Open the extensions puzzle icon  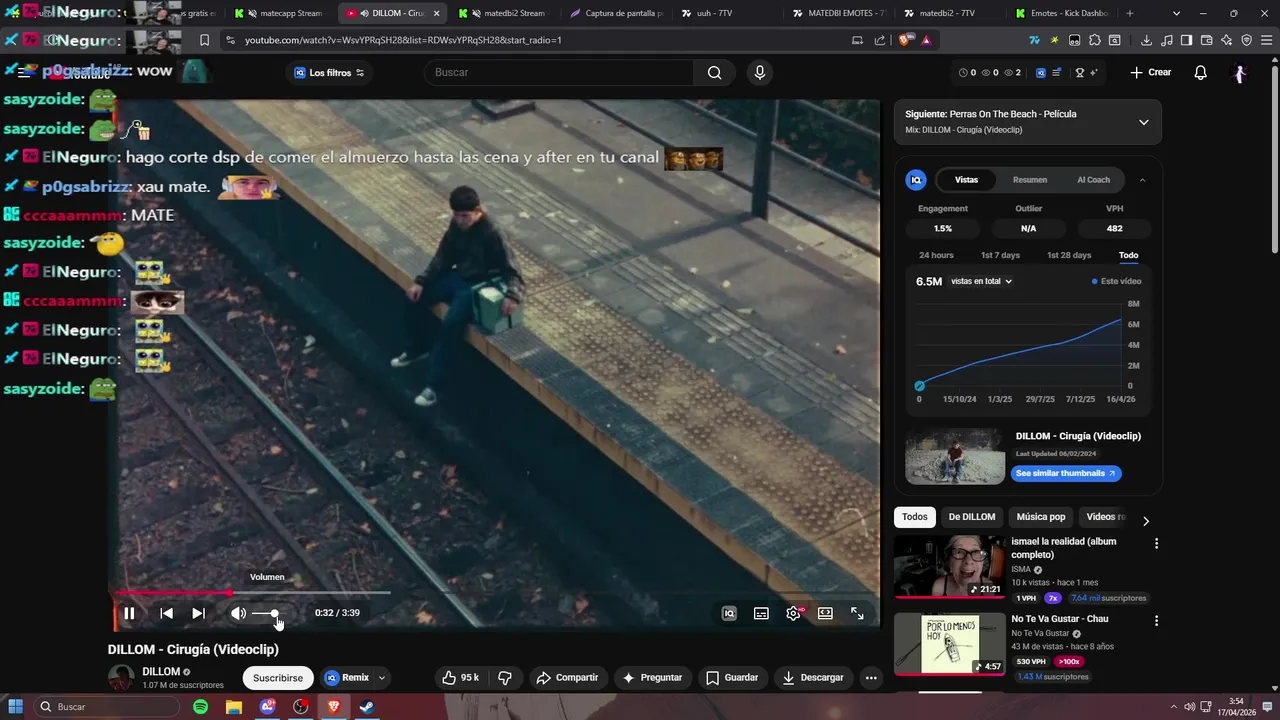click(x=1095, y=40)
